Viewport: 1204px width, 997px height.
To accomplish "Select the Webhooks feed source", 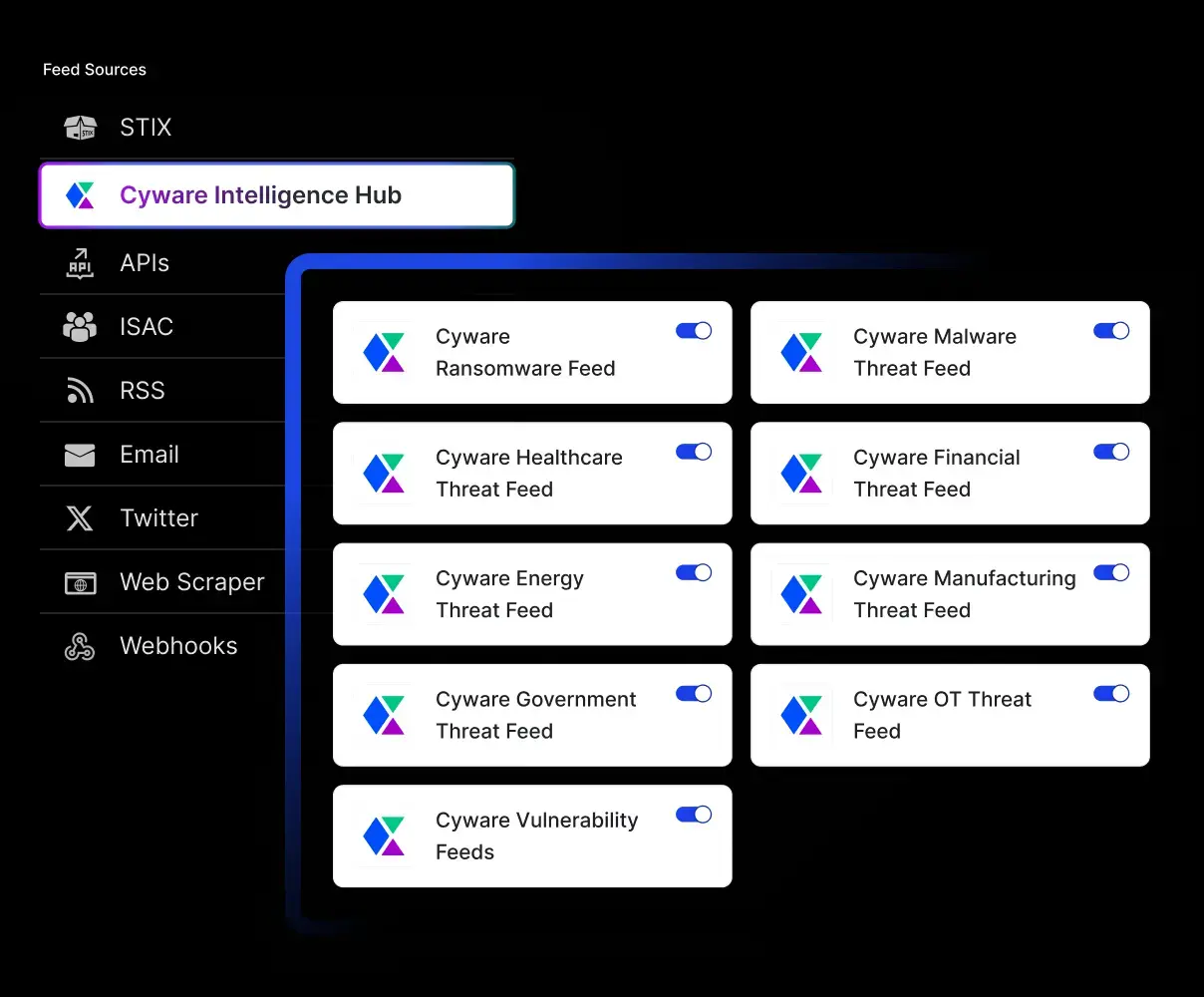I will pyautogui.click(x=162, y=646).
